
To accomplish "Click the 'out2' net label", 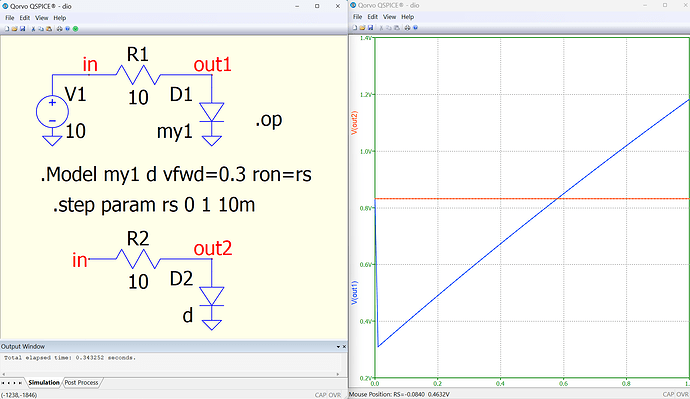I will pyautogui.click(x=213, y=249).
